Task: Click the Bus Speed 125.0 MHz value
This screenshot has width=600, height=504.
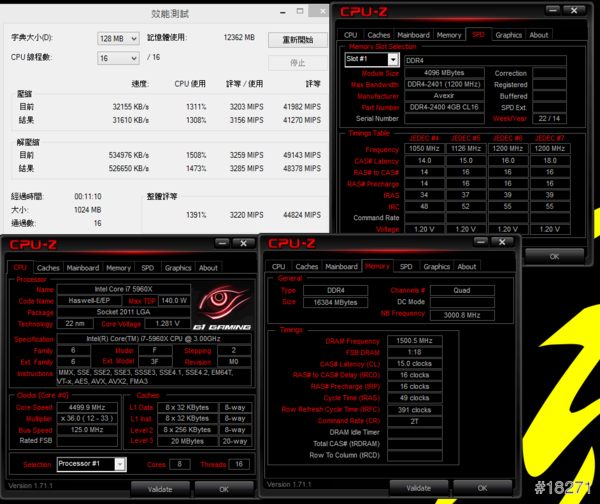Action: 87,430
